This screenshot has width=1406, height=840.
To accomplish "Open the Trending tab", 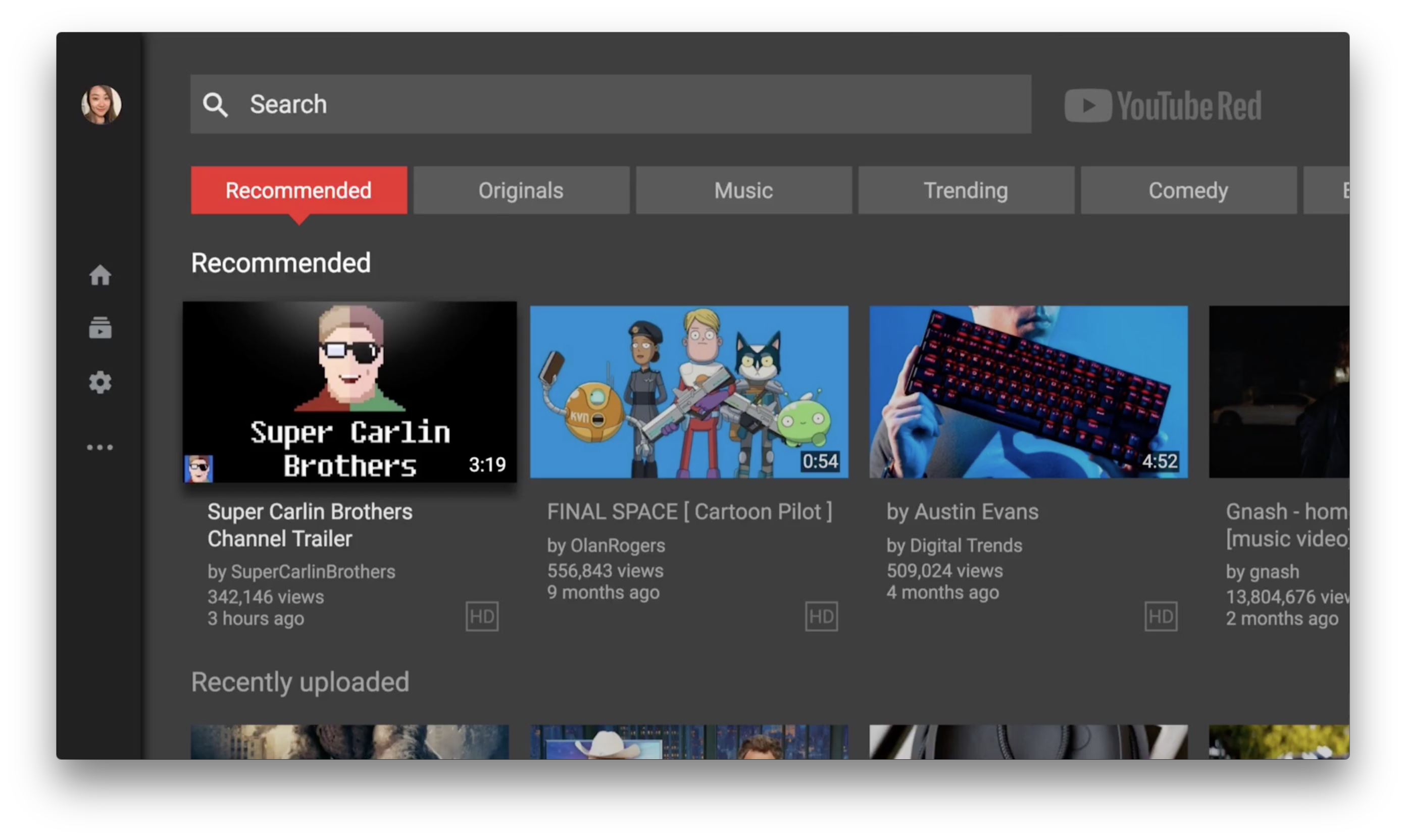I will 966,190.
